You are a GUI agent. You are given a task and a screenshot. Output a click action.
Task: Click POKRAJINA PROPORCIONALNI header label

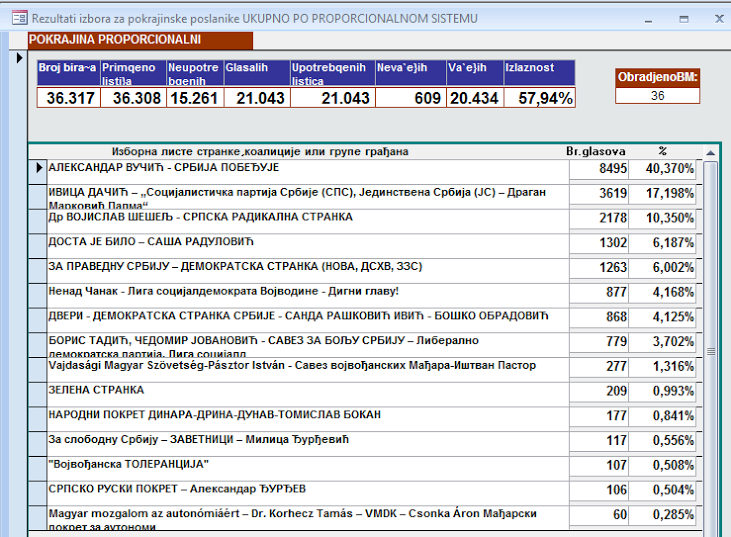pyautogui.click(x=140, y=40)
